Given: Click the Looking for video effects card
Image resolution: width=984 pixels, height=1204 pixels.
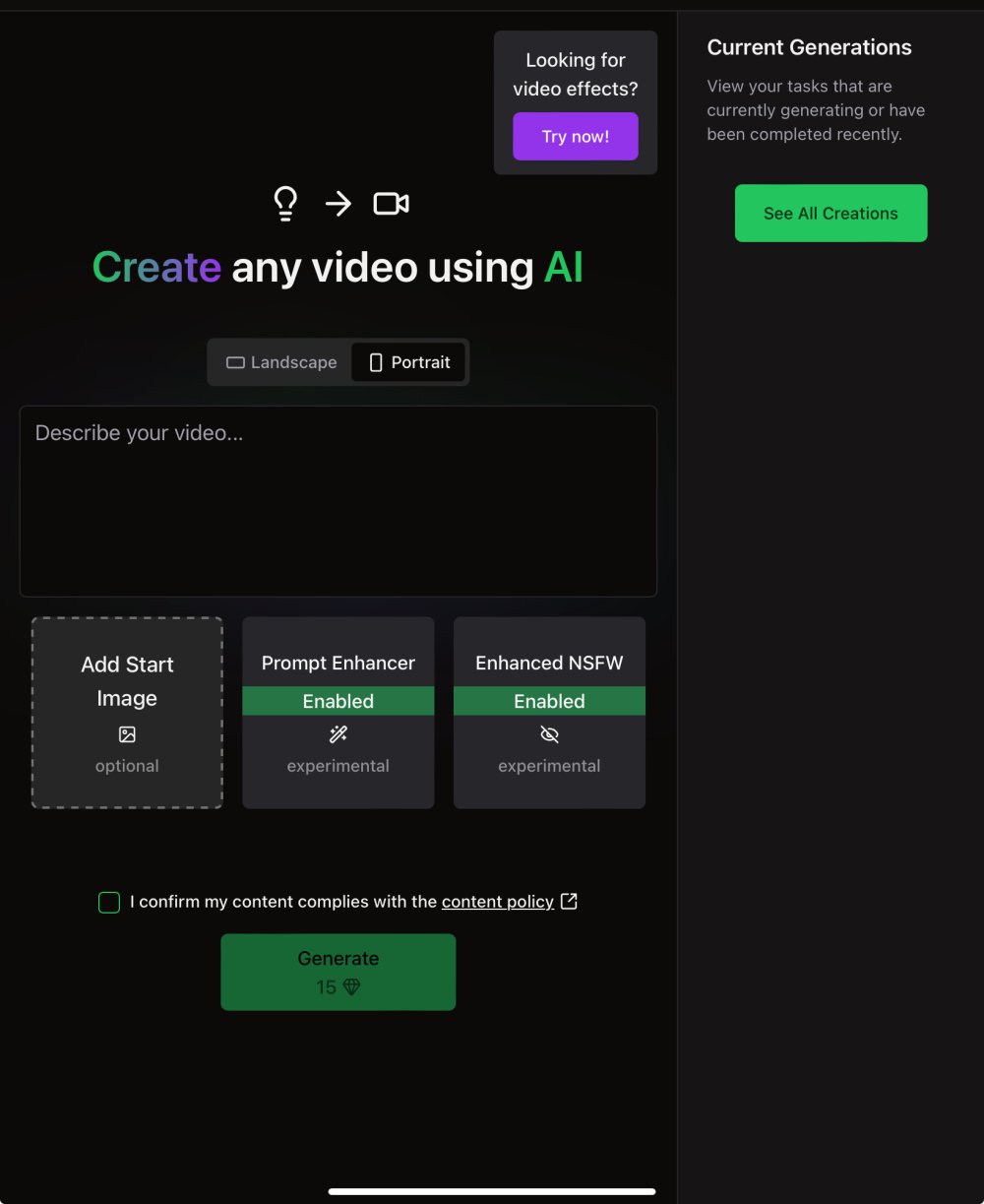Looking at the screenshot, I should (576, 74).
